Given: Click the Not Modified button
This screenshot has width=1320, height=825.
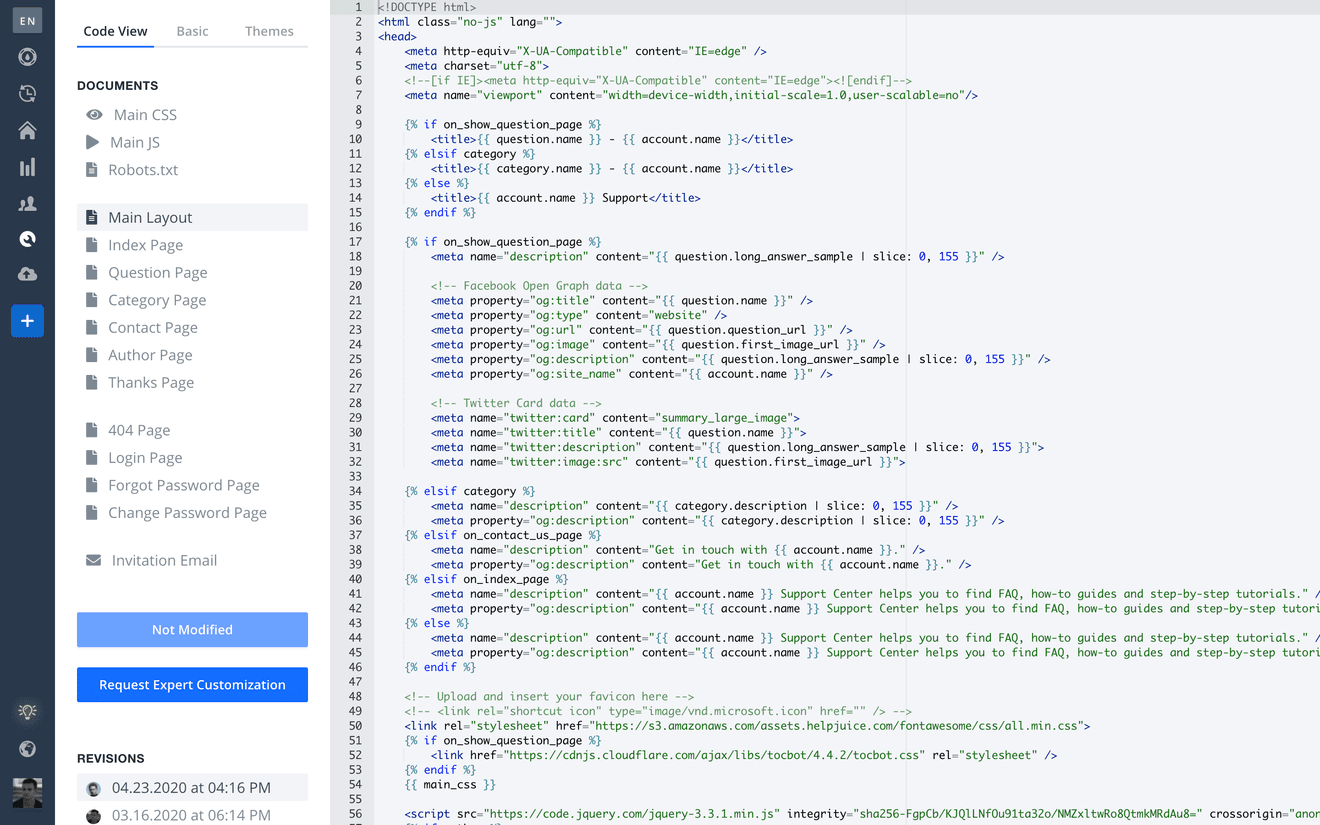Looking at the screenshot, I should click(192, 630).
